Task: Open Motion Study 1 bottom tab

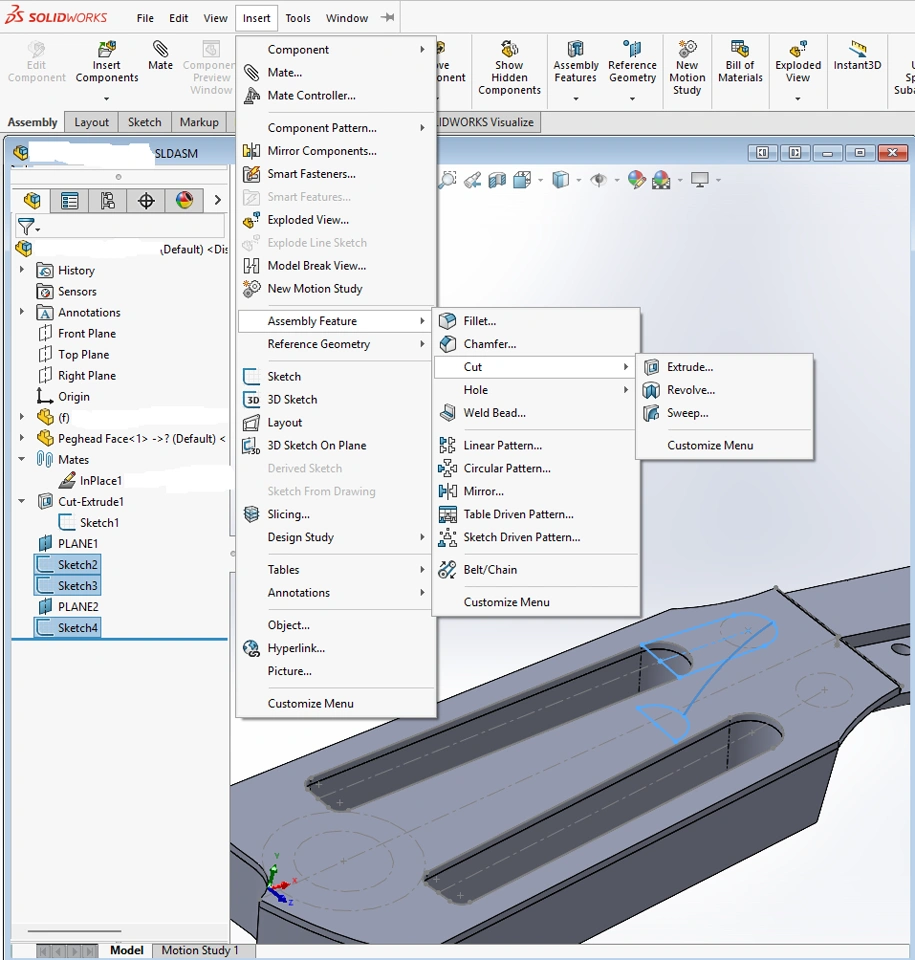Action: [200, 950]
